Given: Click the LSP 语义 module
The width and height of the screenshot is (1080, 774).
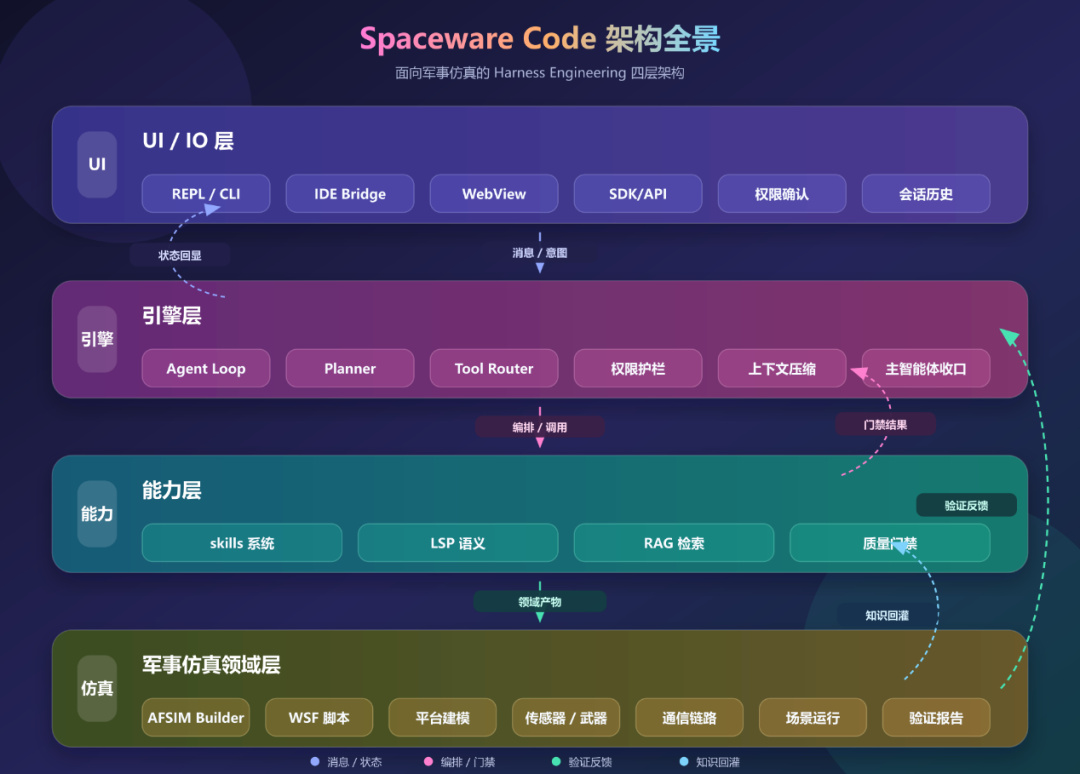Looking at the screenshot, I should coord(458,543).
